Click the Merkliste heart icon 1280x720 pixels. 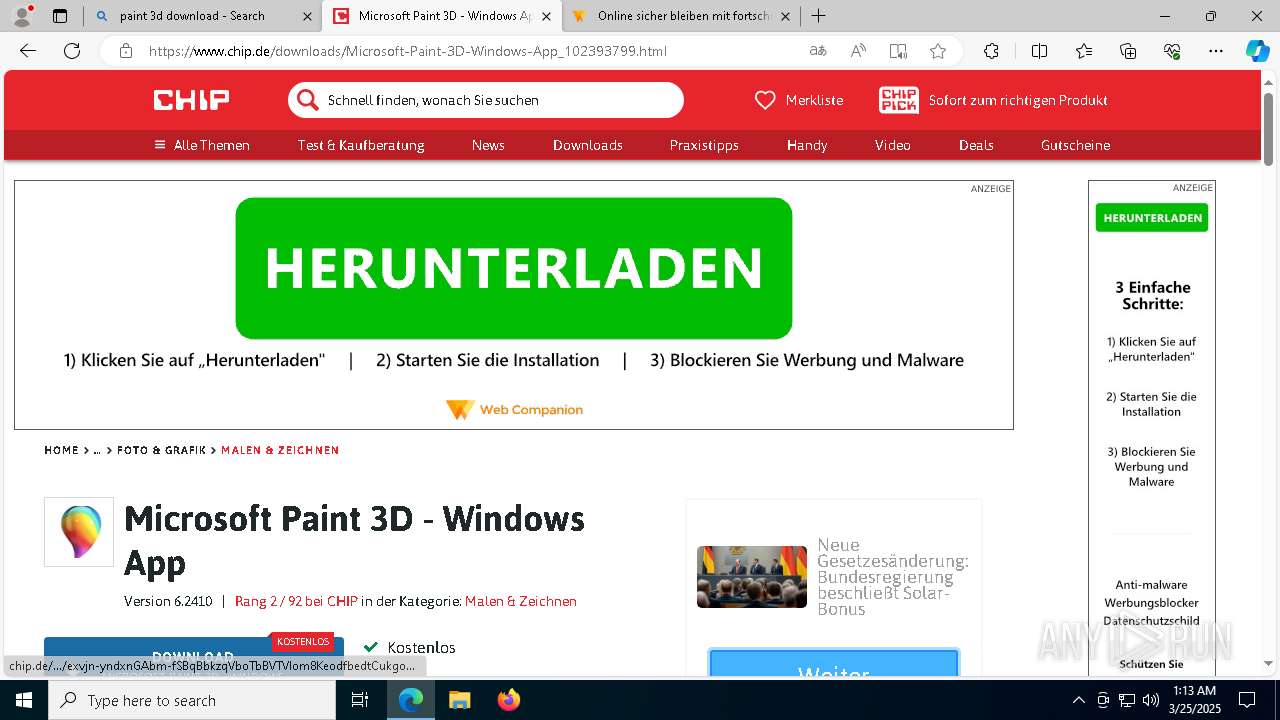(765, 100)
